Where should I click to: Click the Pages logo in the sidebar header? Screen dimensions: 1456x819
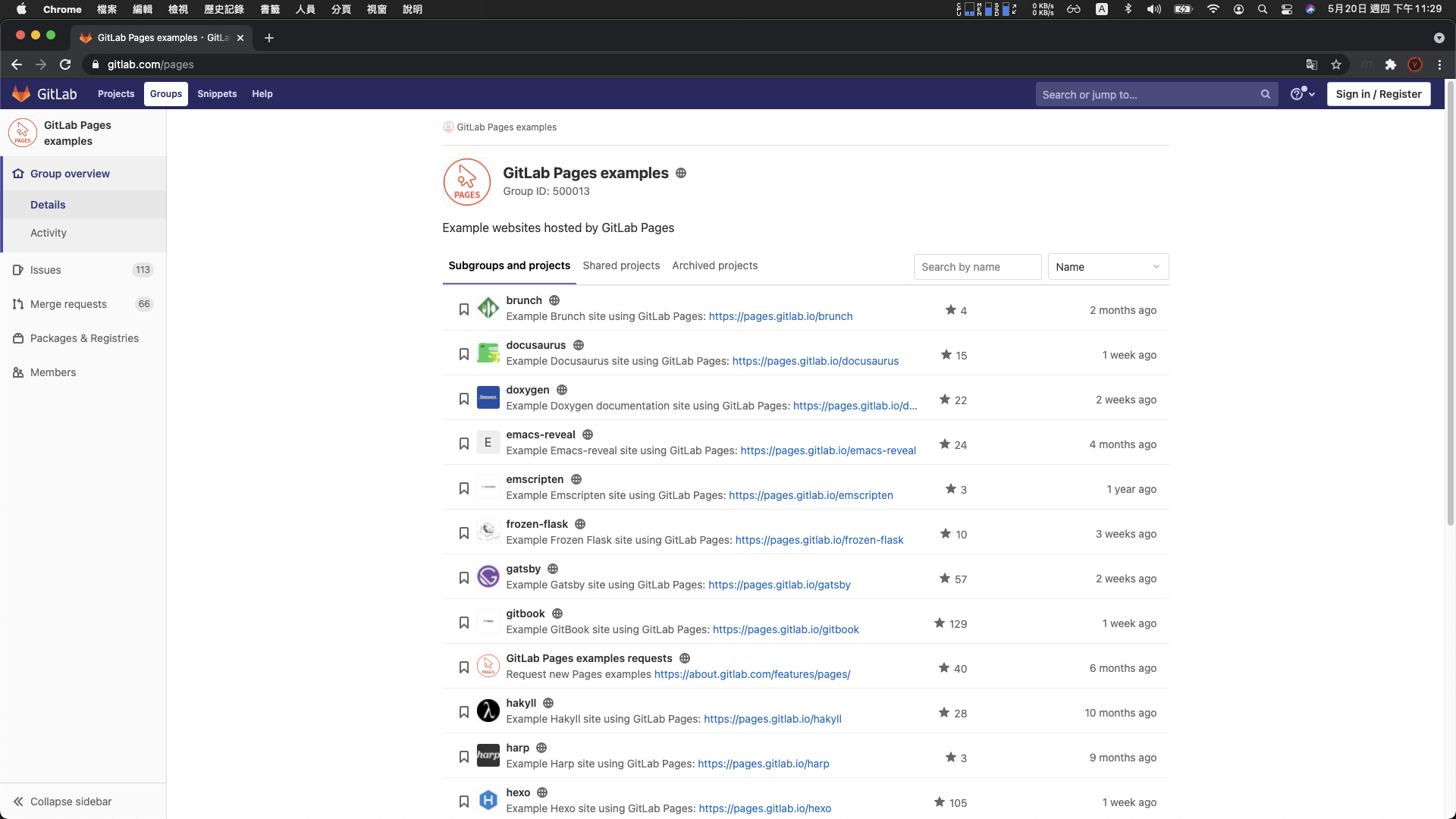pyautogui.click(x=23, y=133)
